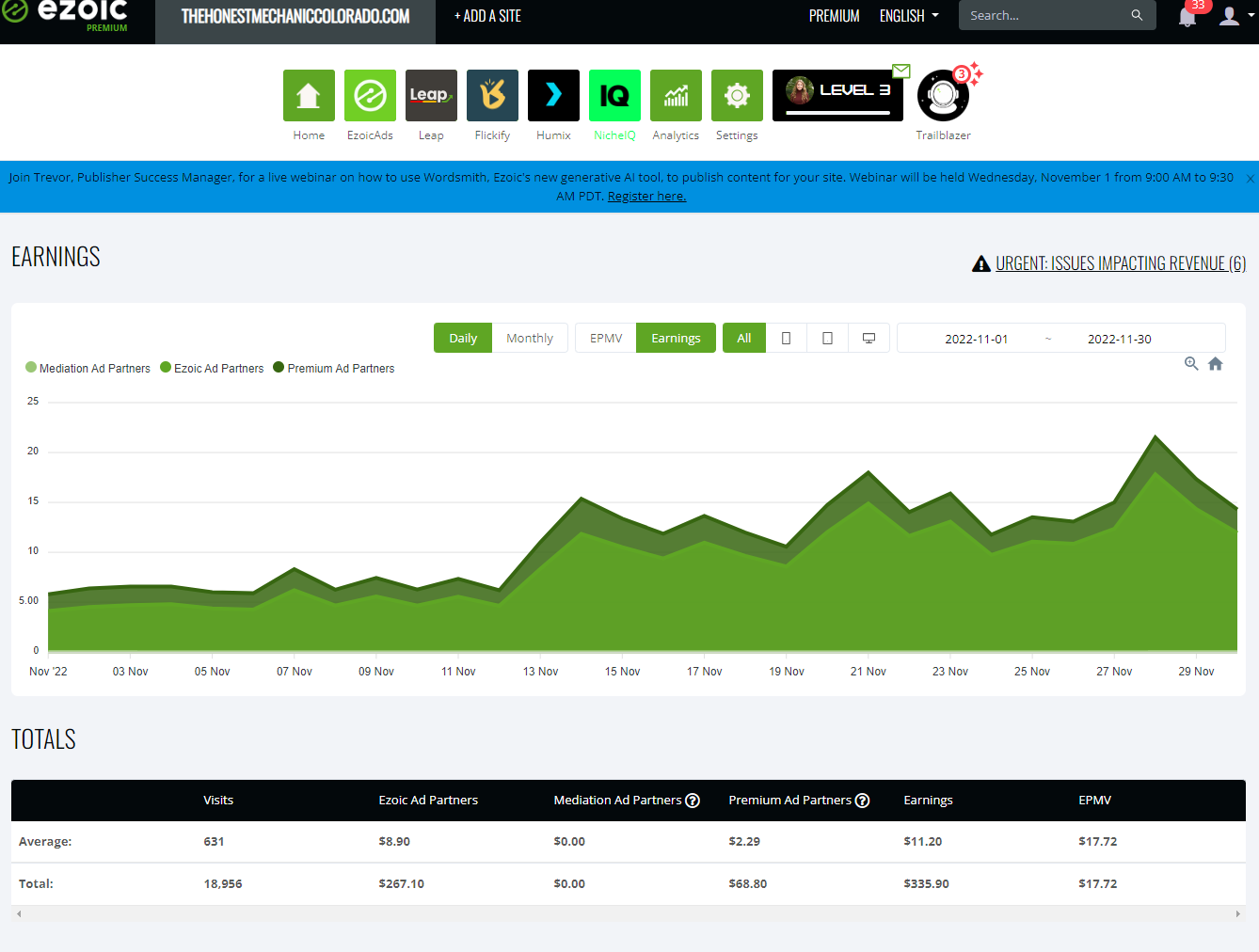Click the Visits column header
Screen dimensions: 1259x952
(218, 801)
